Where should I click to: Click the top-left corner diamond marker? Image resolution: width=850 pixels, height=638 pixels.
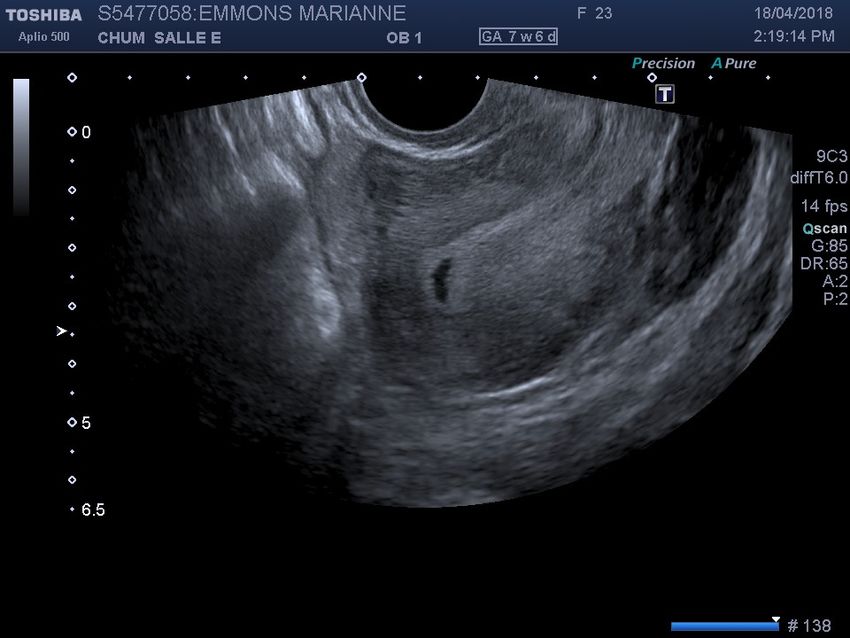click(71, 77)
